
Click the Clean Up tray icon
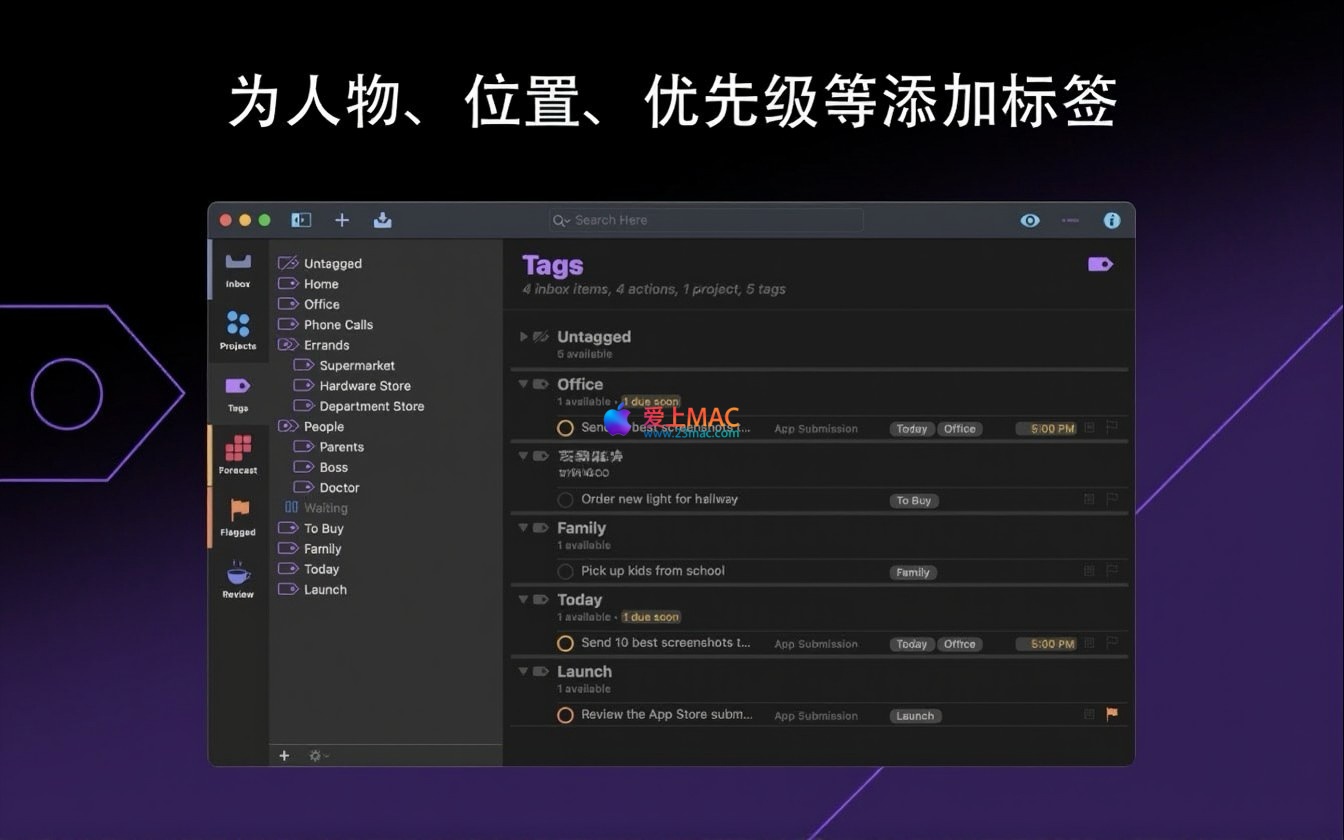pos(382,220)
